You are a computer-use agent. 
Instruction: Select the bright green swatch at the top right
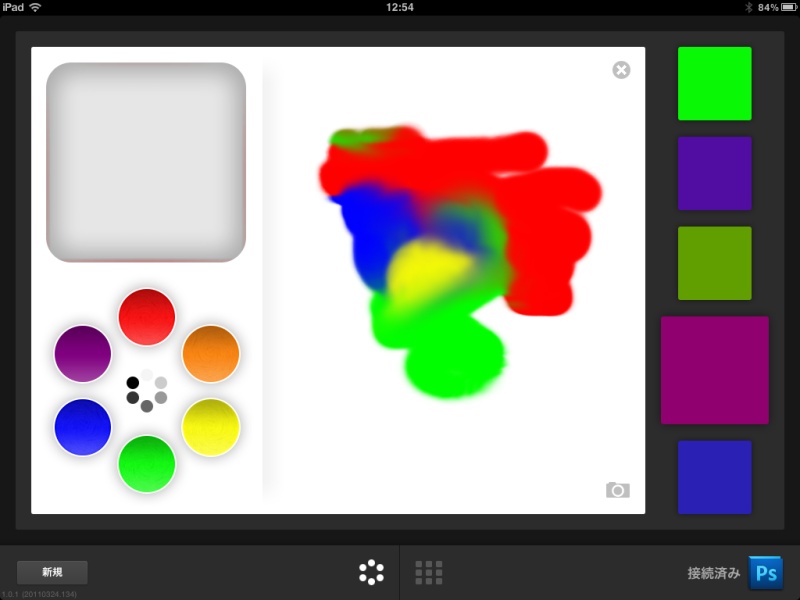[715, 83]
